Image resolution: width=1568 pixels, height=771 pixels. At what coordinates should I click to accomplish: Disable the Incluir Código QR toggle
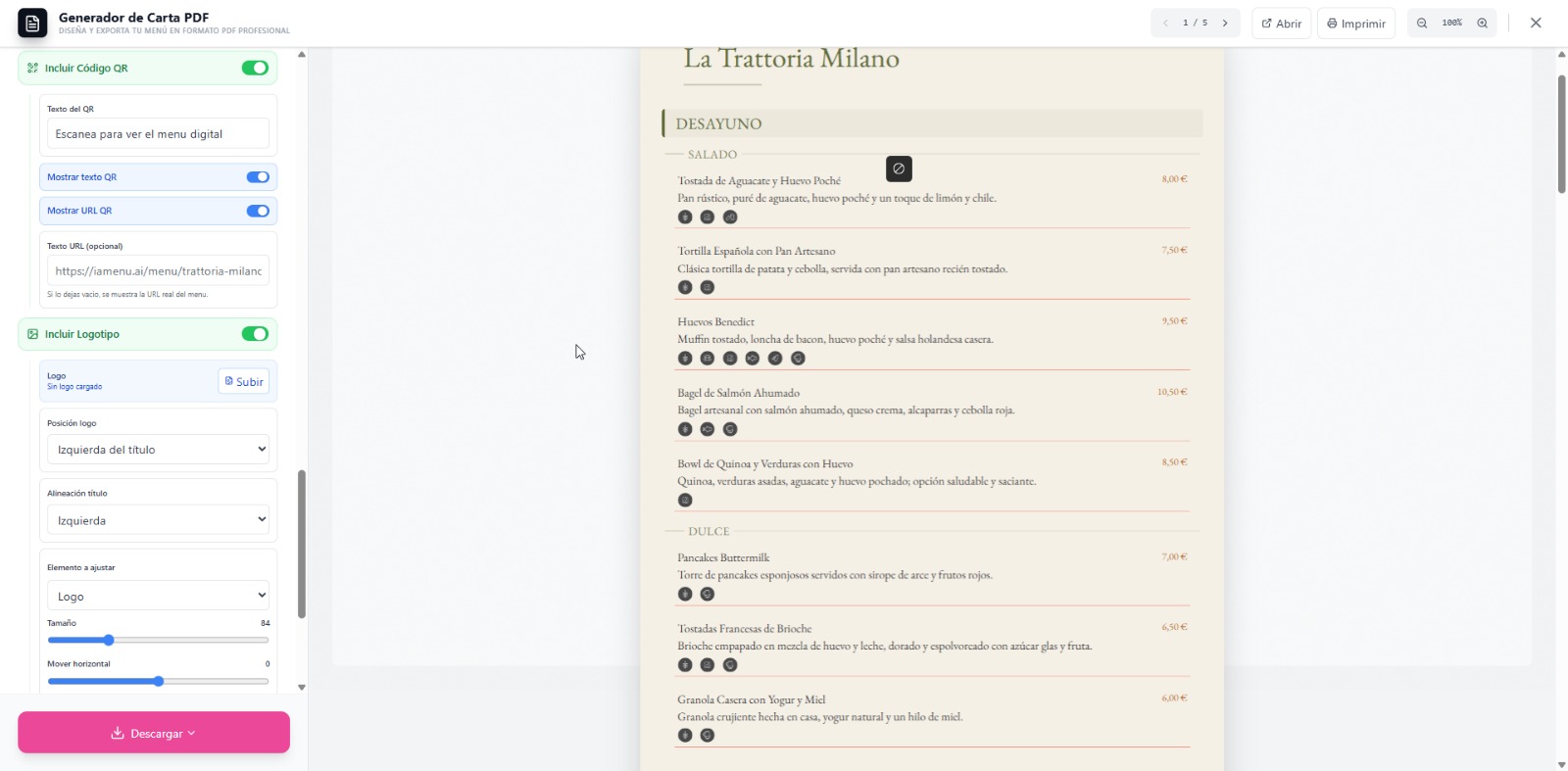tap(255, 69)
